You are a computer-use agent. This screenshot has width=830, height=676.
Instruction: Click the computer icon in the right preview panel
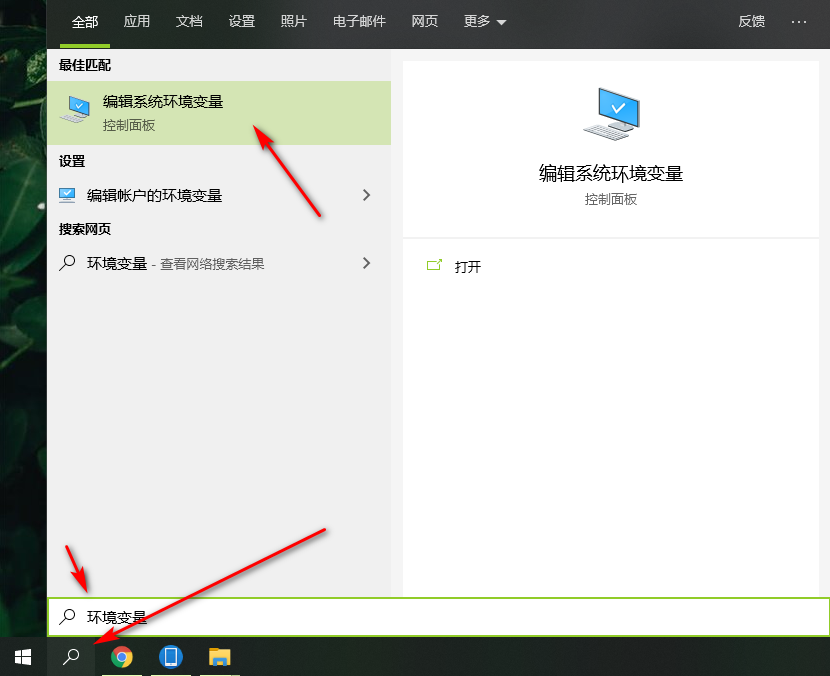611,113
